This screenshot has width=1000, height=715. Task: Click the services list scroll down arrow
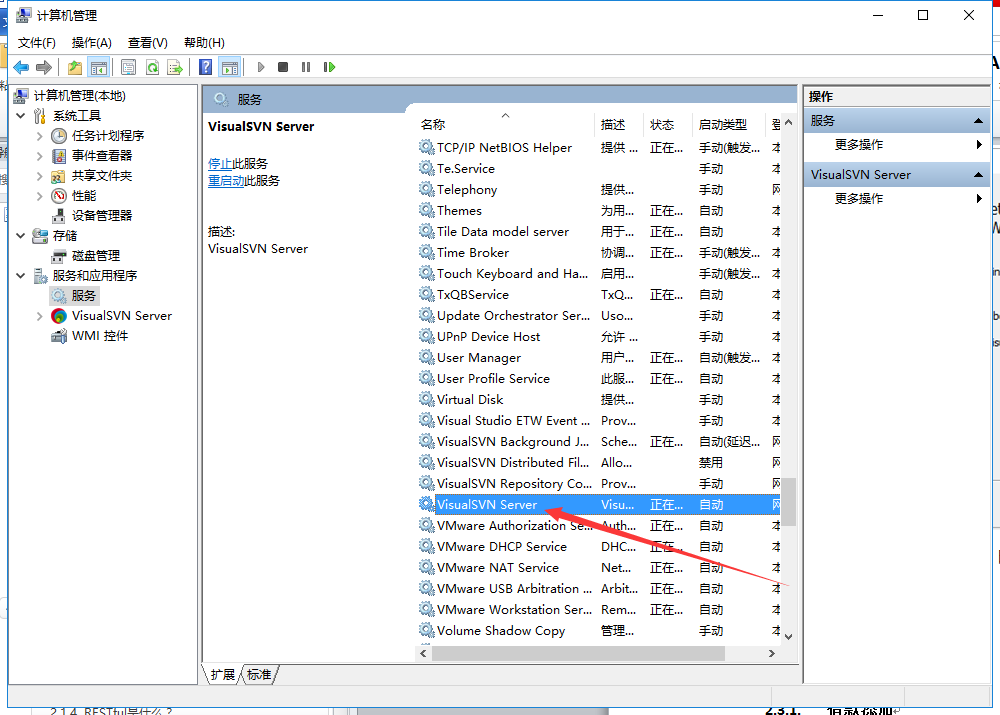pos(789,637)
